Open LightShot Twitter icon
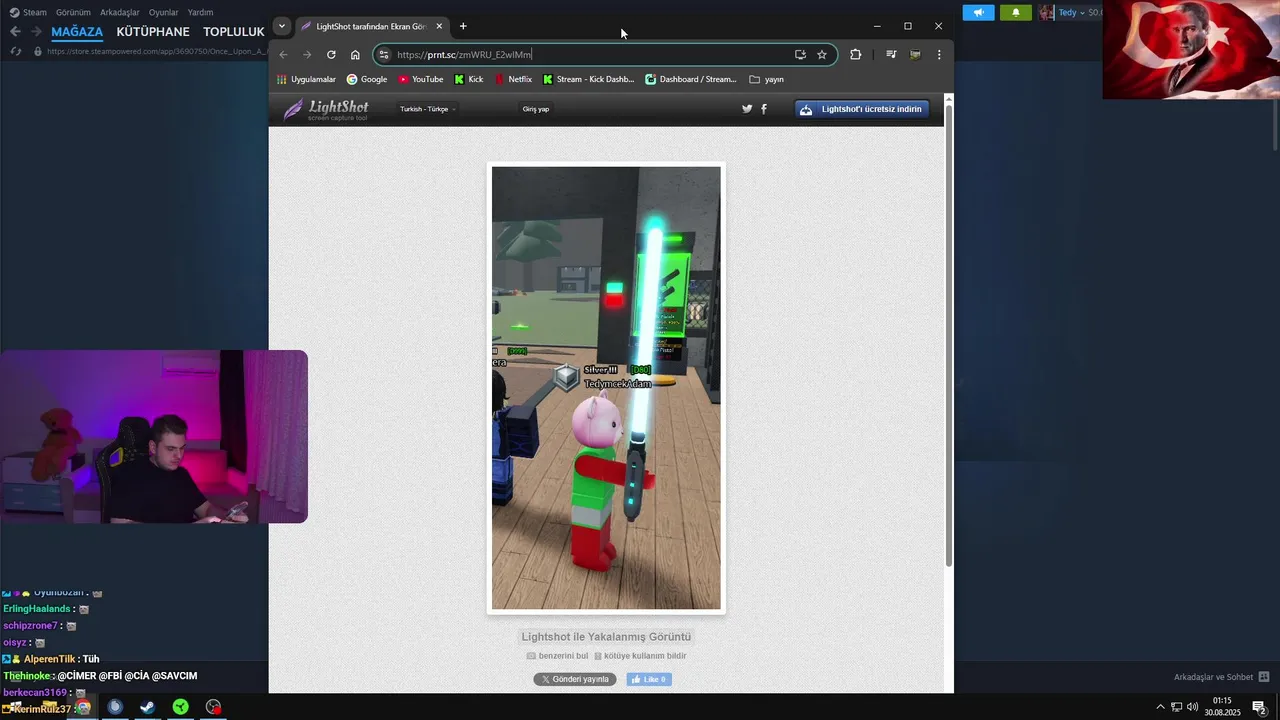Screen dimensions: 1280x720 (x=747, y=109)
